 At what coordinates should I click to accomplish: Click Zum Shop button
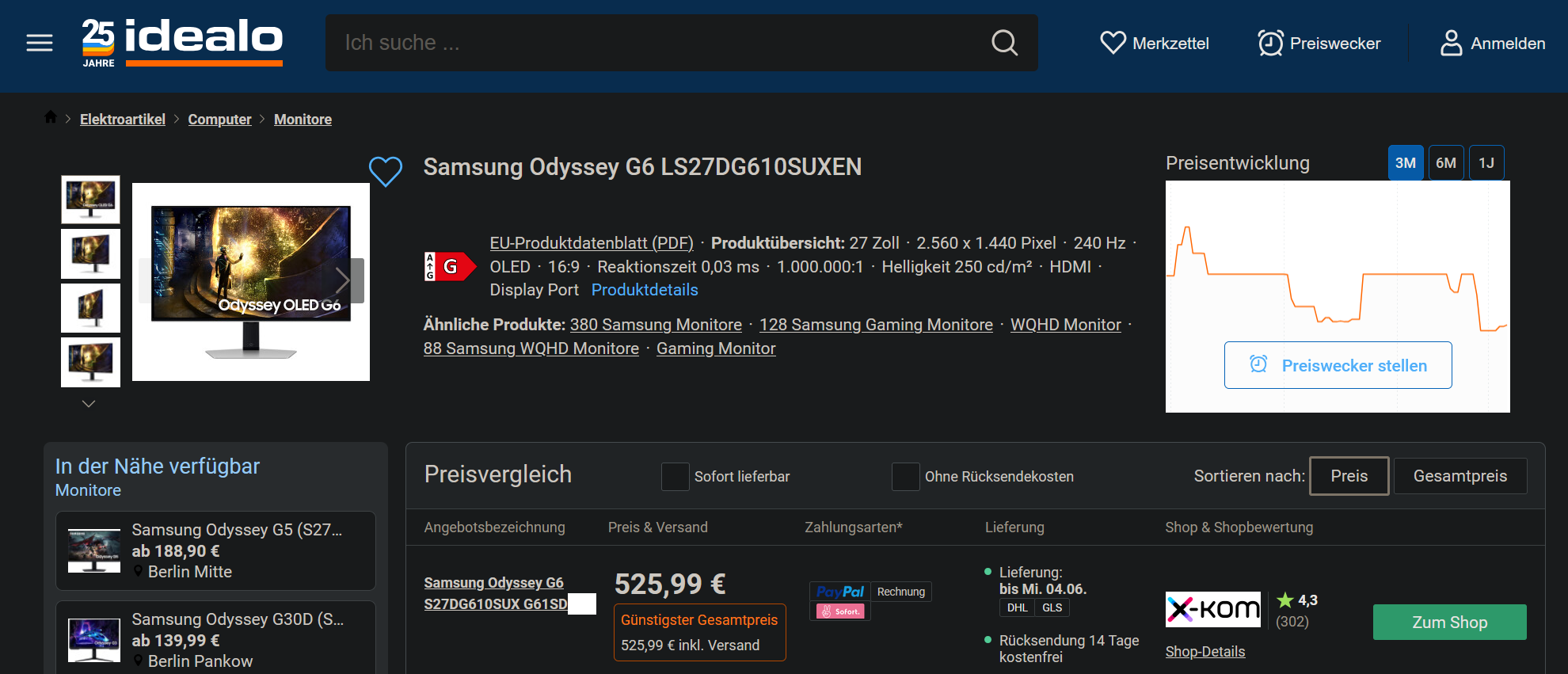(1449, 623)
